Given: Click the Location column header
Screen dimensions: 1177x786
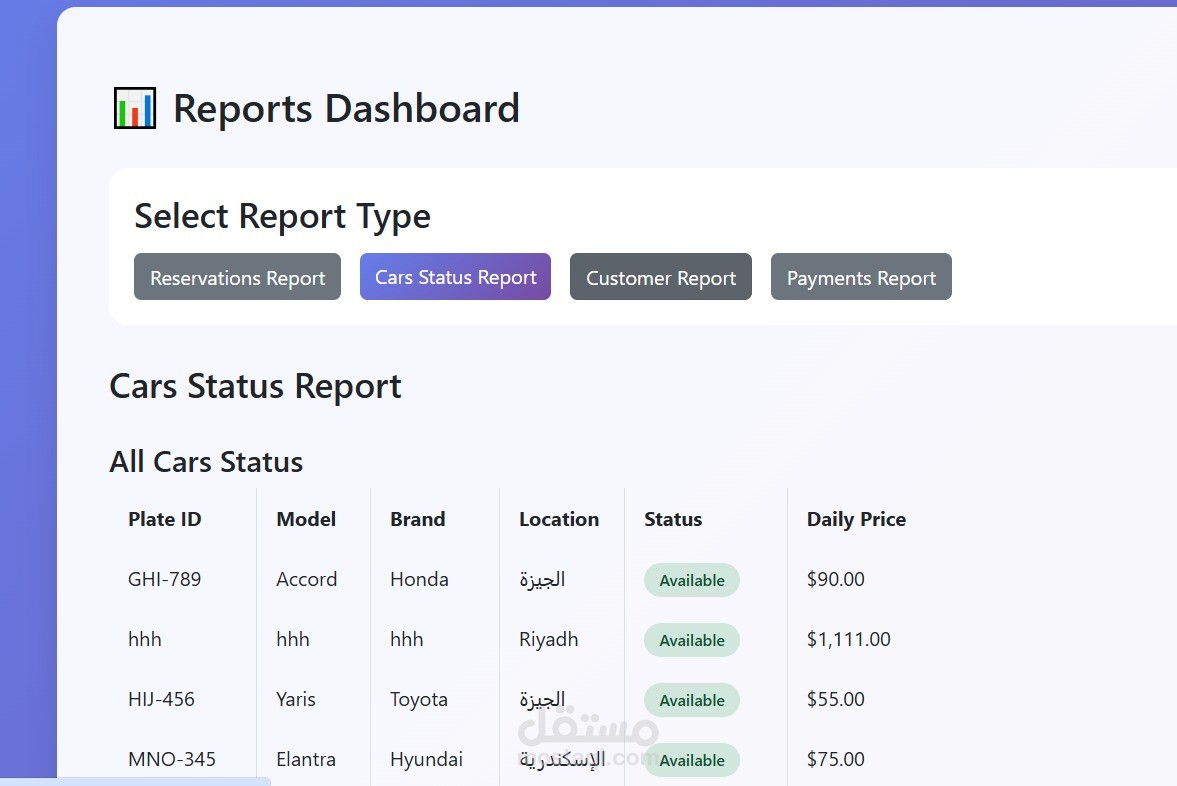Looking at the screenshot, I should pyautogui.click(x=559, y=519).
